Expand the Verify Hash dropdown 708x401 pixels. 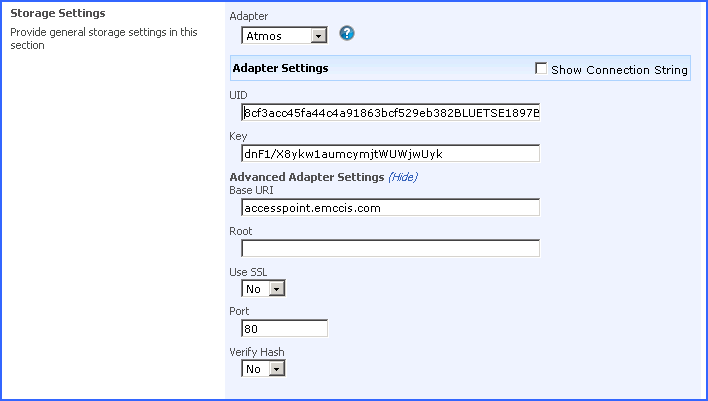point(264,368)
